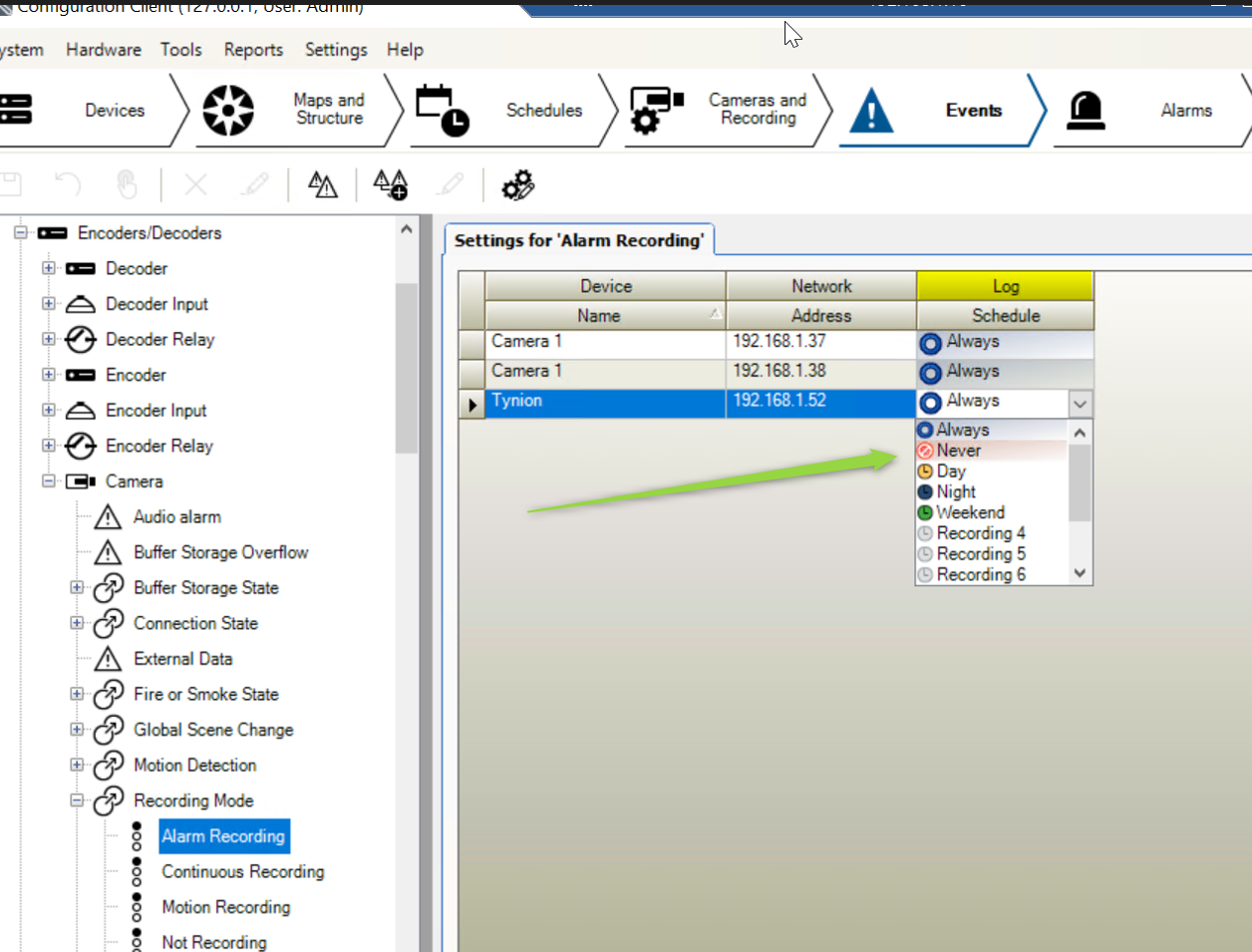Sort by the Name column header
This screenshot has height=952, width=1252.
[x=598, y=316]
